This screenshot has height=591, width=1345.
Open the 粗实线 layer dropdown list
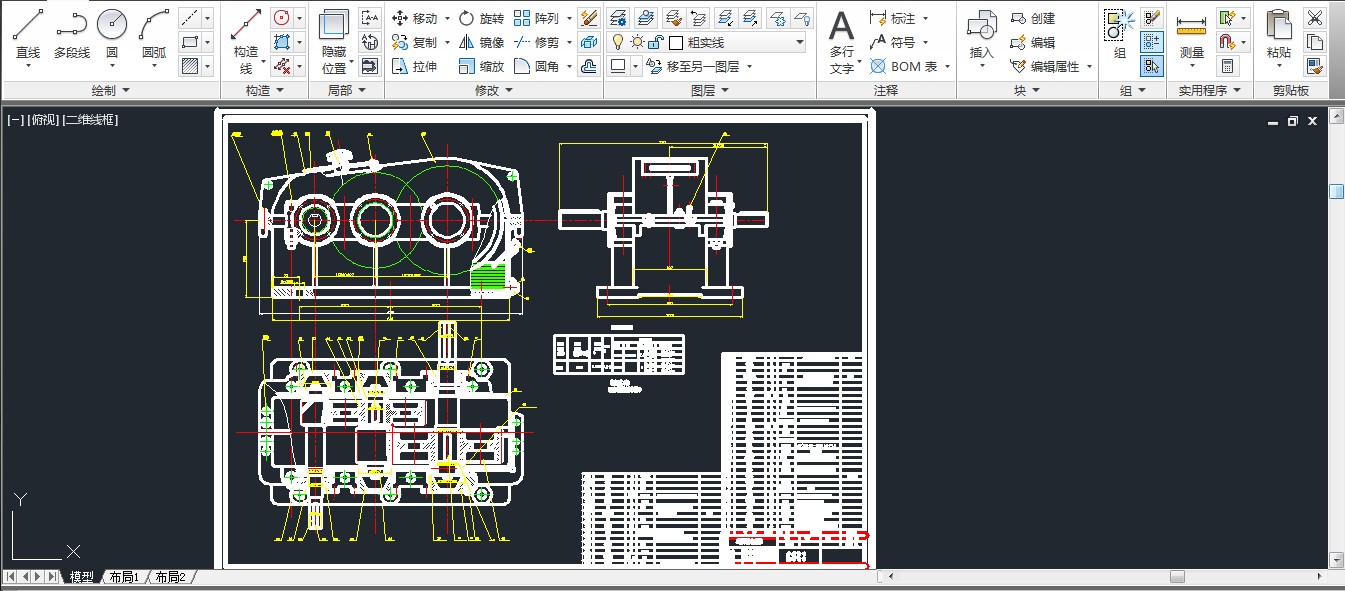(799, 42)
